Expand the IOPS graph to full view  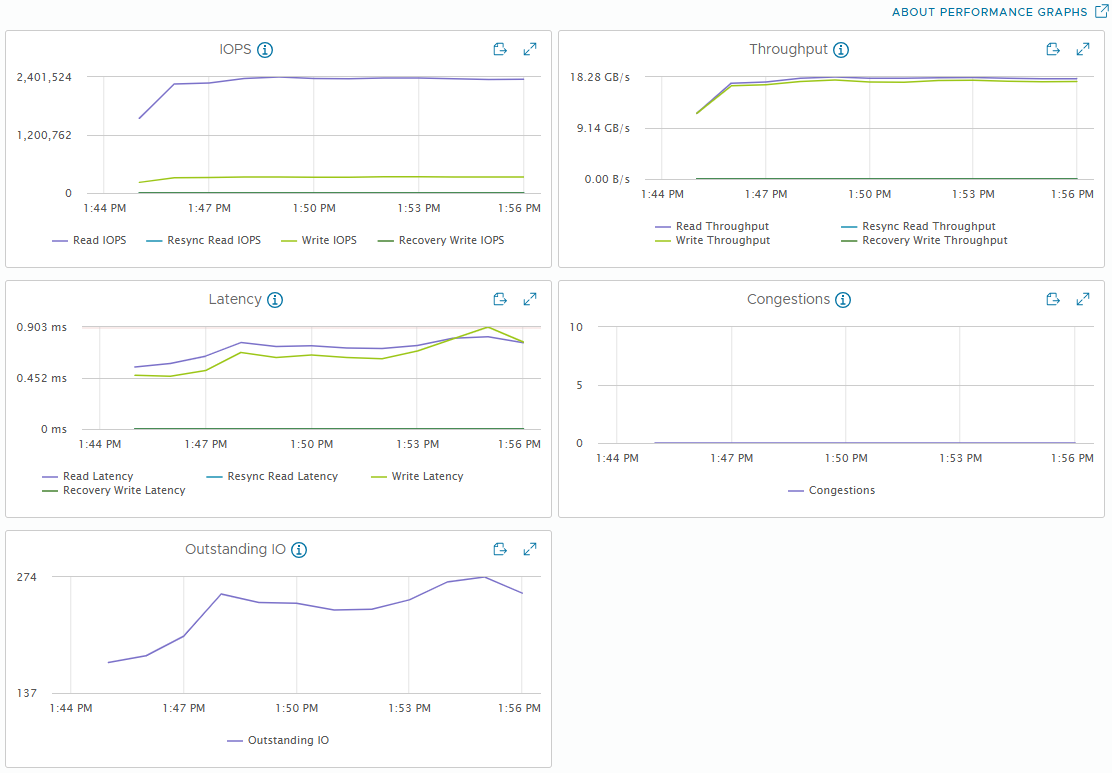tap(530, 49)
